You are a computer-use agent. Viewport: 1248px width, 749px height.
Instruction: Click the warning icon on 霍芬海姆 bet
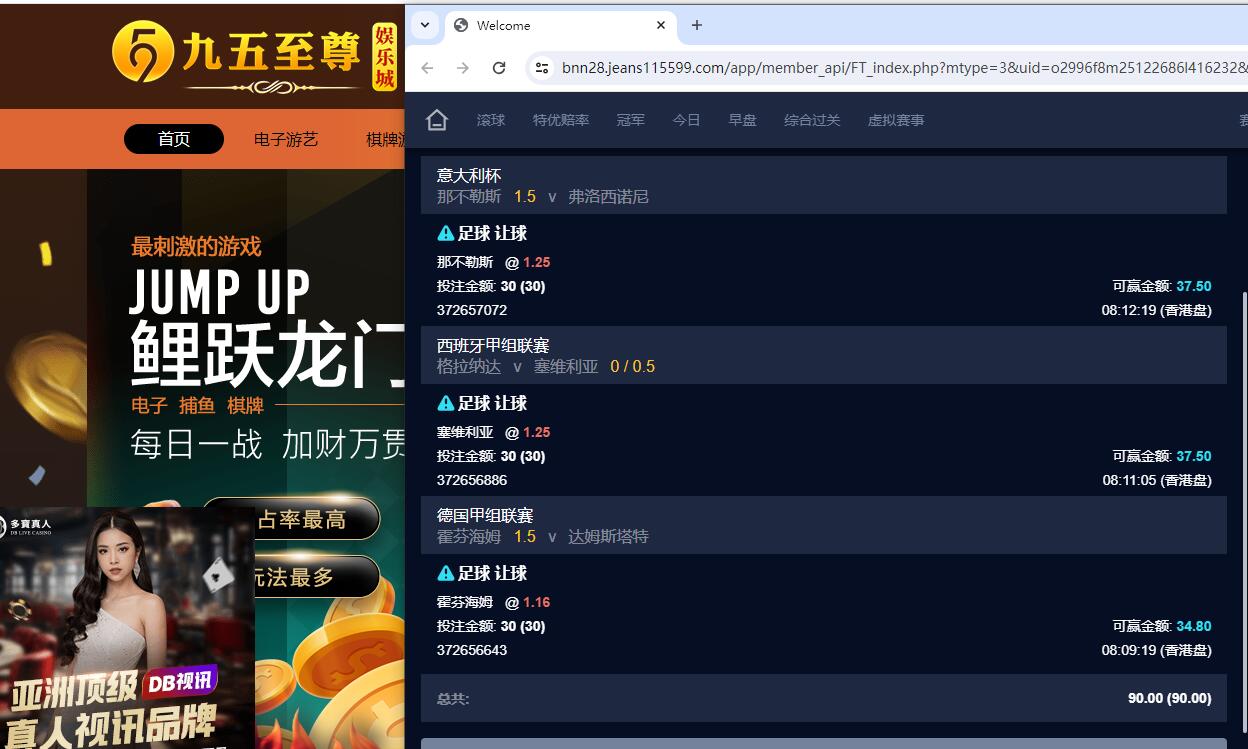click(446, 573)
